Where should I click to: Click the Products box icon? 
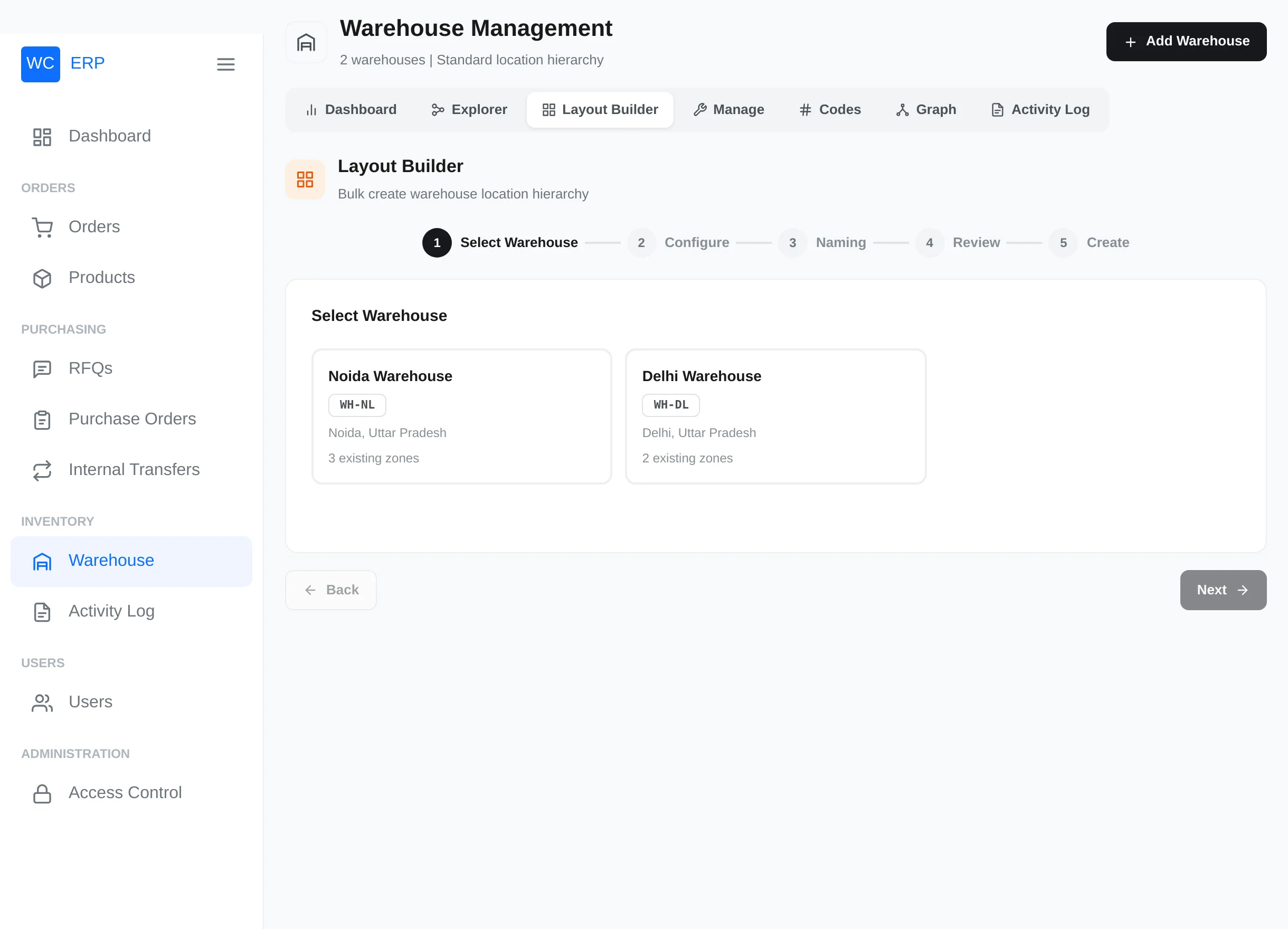coord(42,278)
